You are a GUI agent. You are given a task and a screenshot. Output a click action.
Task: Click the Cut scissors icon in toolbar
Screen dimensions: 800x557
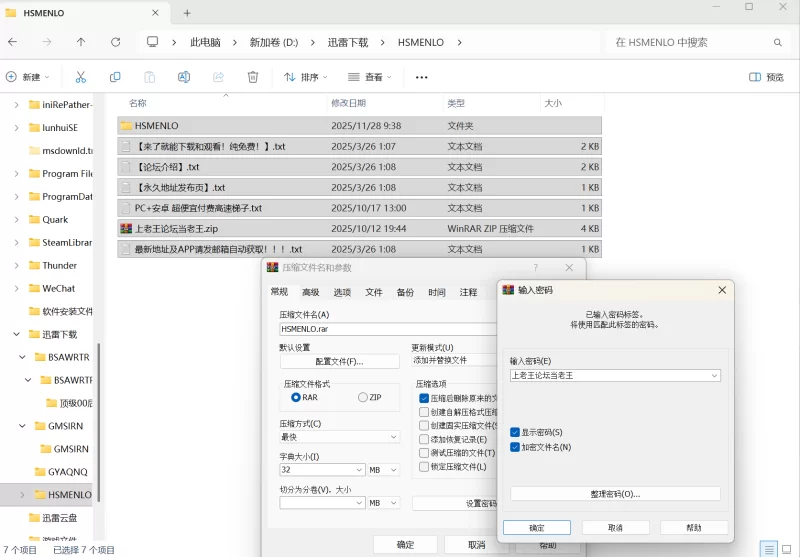click(x=81, y=77)
